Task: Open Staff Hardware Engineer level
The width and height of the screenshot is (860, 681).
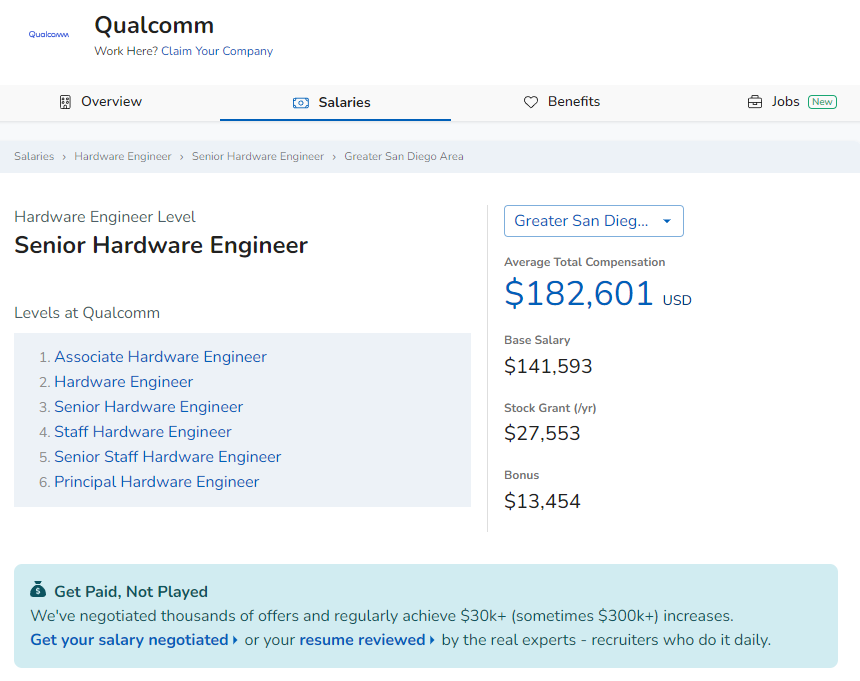Action: coord(143,432)
